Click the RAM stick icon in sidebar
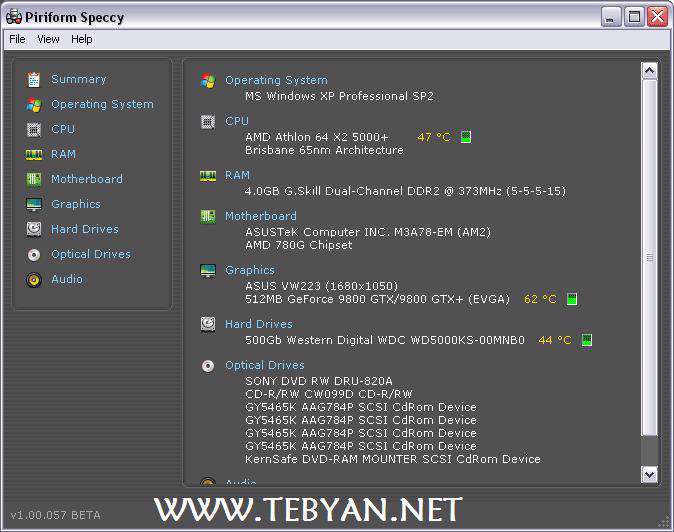 (34, 155)
